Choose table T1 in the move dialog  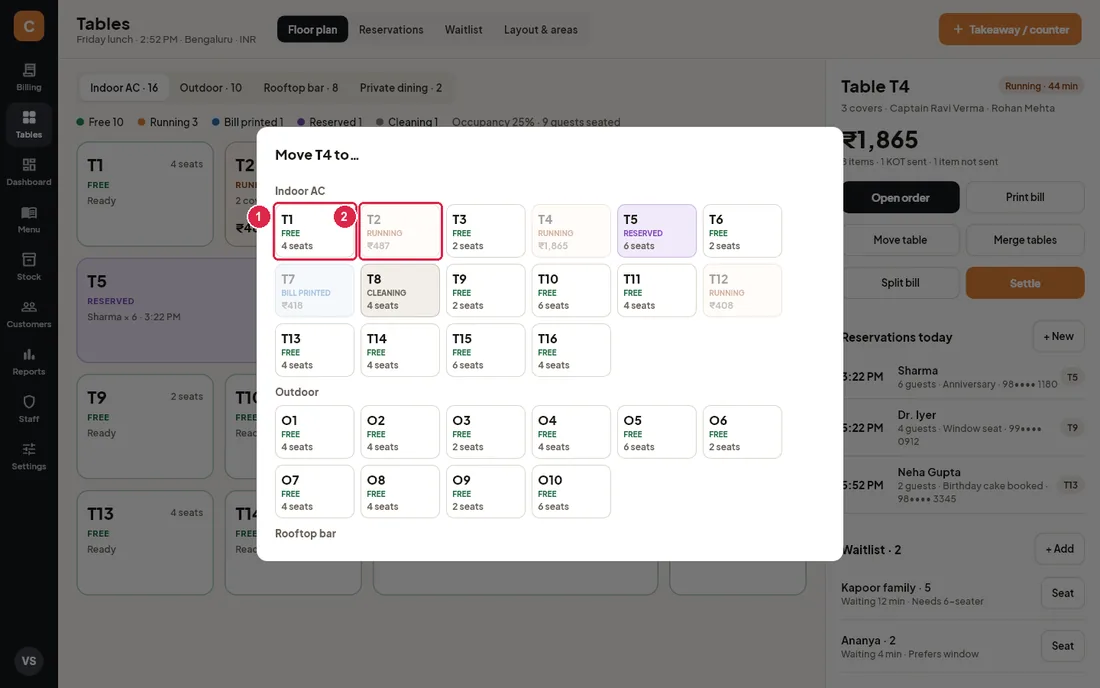[314, 231]
